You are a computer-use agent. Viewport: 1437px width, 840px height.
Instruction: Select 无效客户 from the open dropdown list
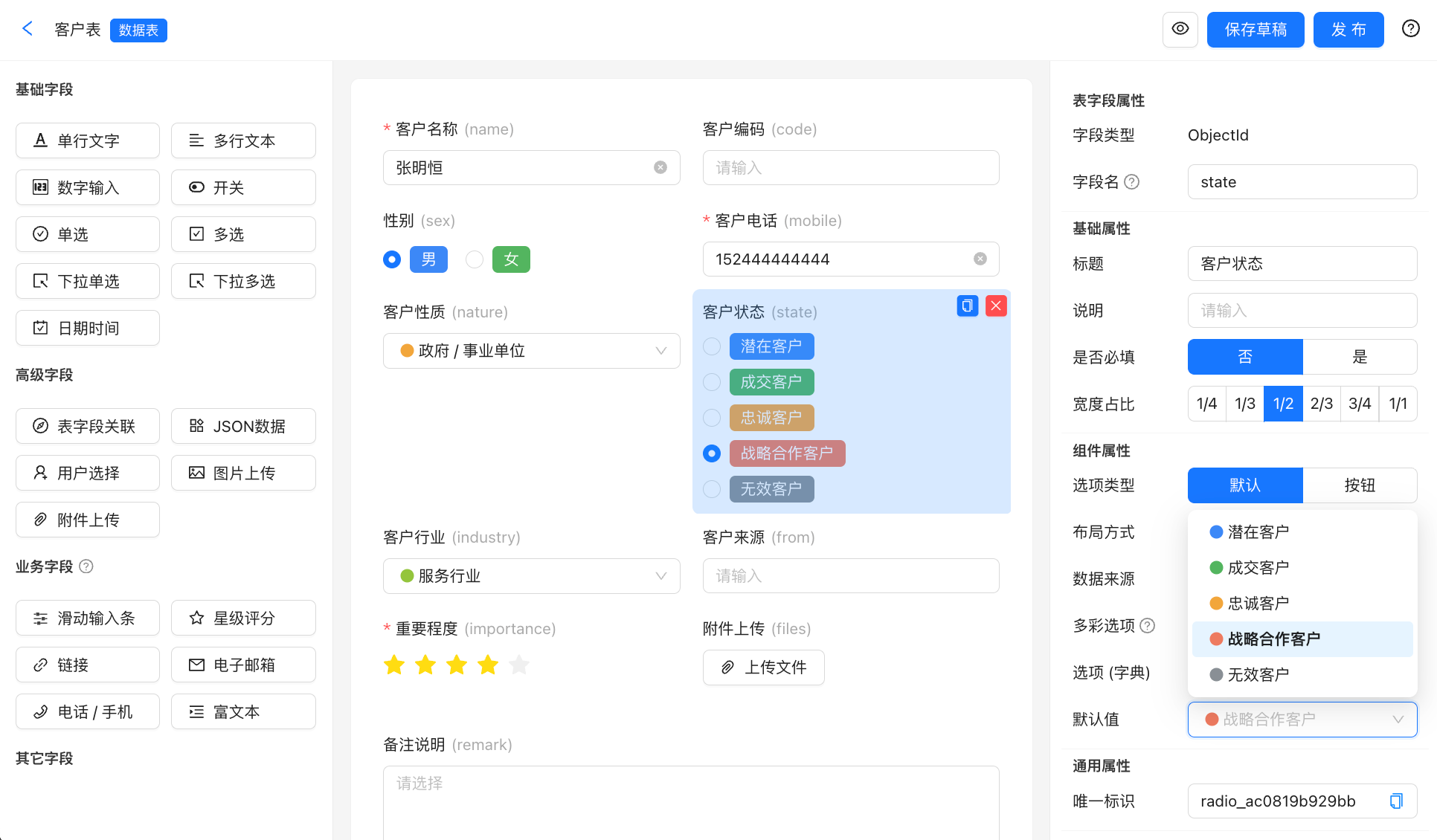1257,674
